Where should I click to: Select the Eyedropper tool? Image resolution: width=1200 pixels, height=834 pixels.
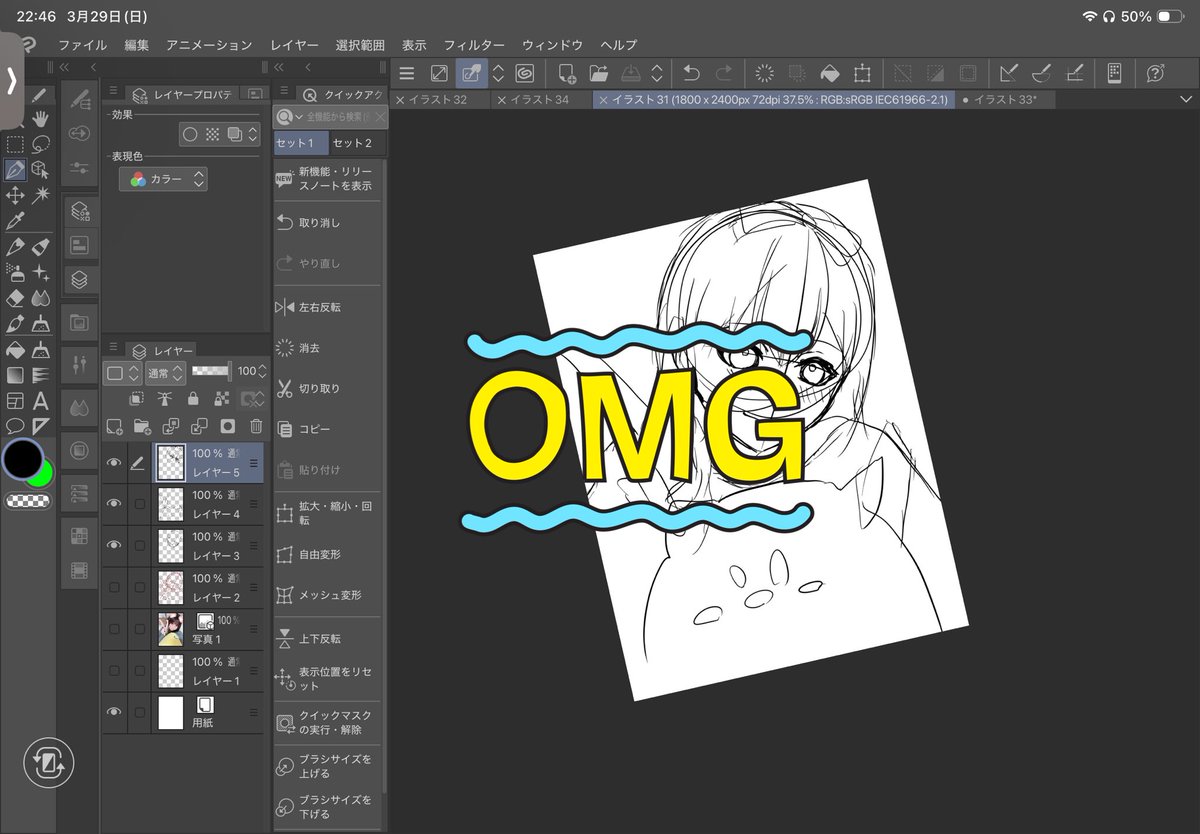pos(15,221)
